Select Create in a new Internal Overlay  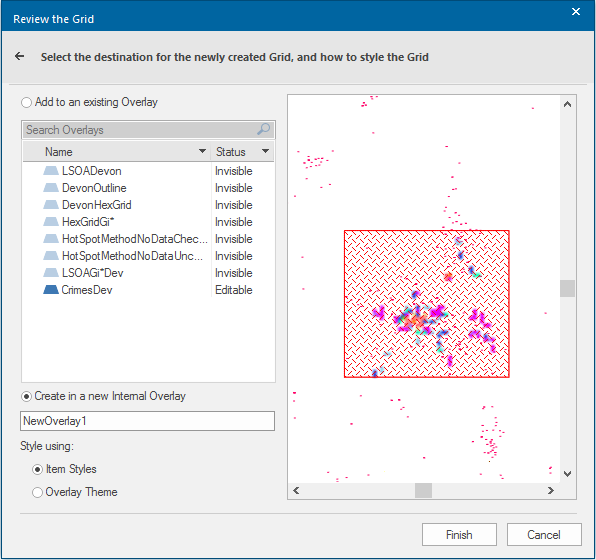[26, 397]
